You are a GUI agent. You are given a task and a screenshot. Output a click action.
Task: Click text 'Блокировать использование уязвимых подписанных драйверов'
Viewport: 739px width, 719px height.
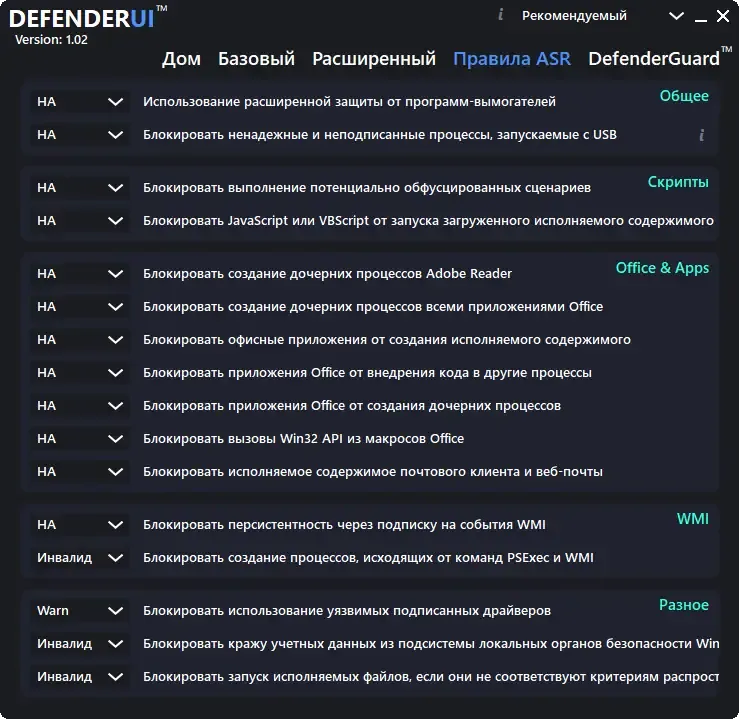coord(347,611)
